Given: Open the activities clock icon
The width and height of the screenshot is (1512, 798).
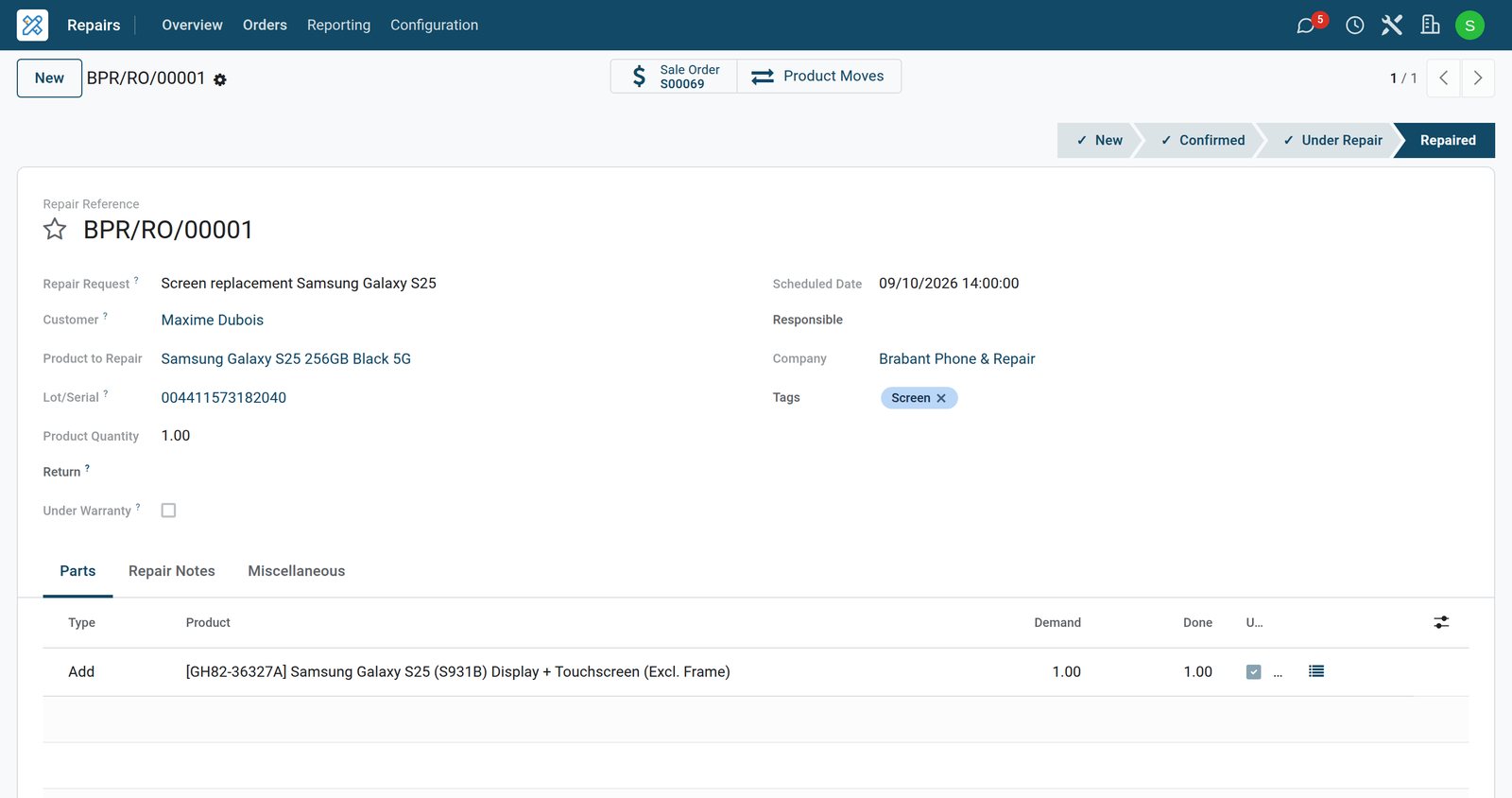Looking at the screenshot, I should click(x=1355, y=26).
